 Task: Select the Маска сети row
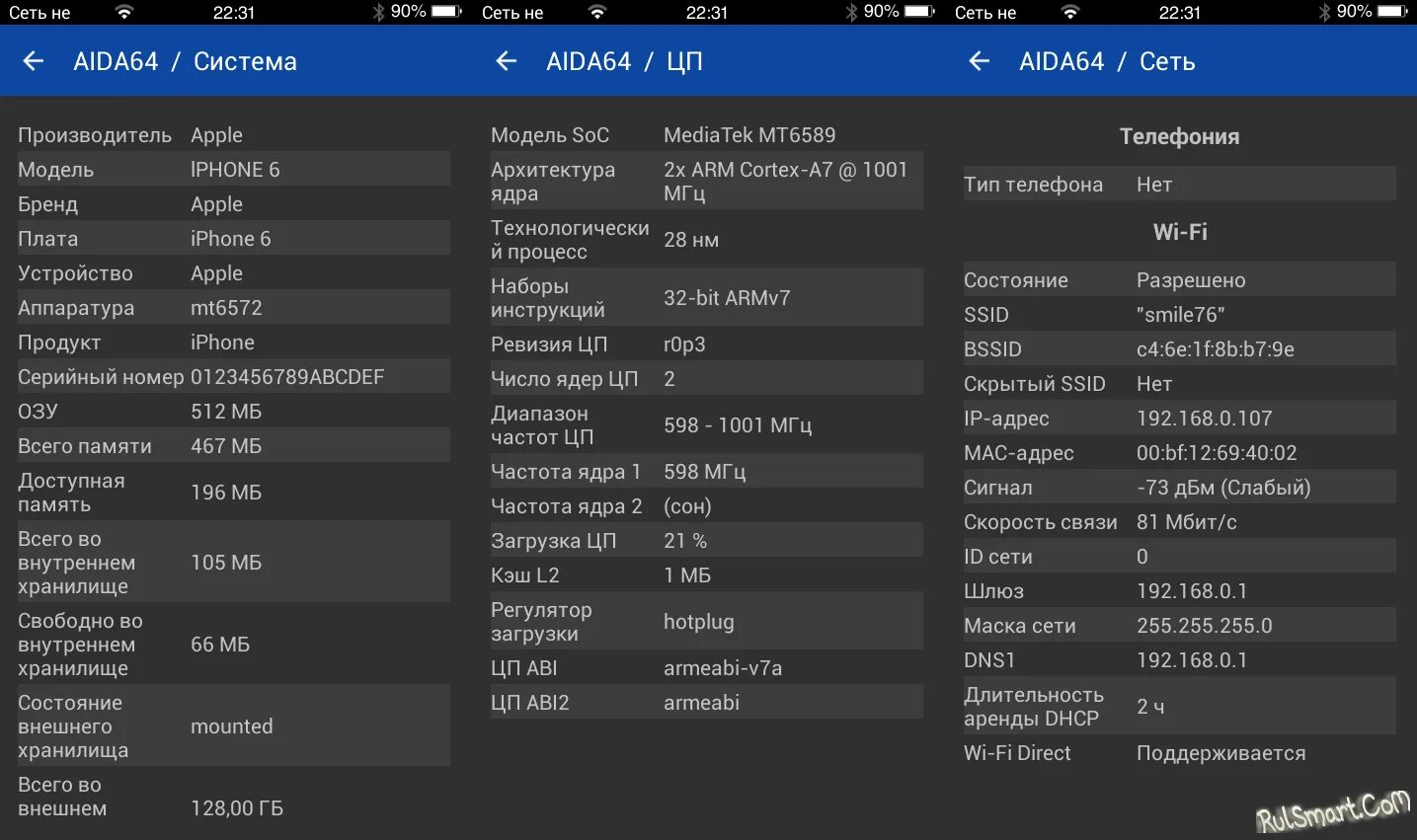click(1180, 625)
